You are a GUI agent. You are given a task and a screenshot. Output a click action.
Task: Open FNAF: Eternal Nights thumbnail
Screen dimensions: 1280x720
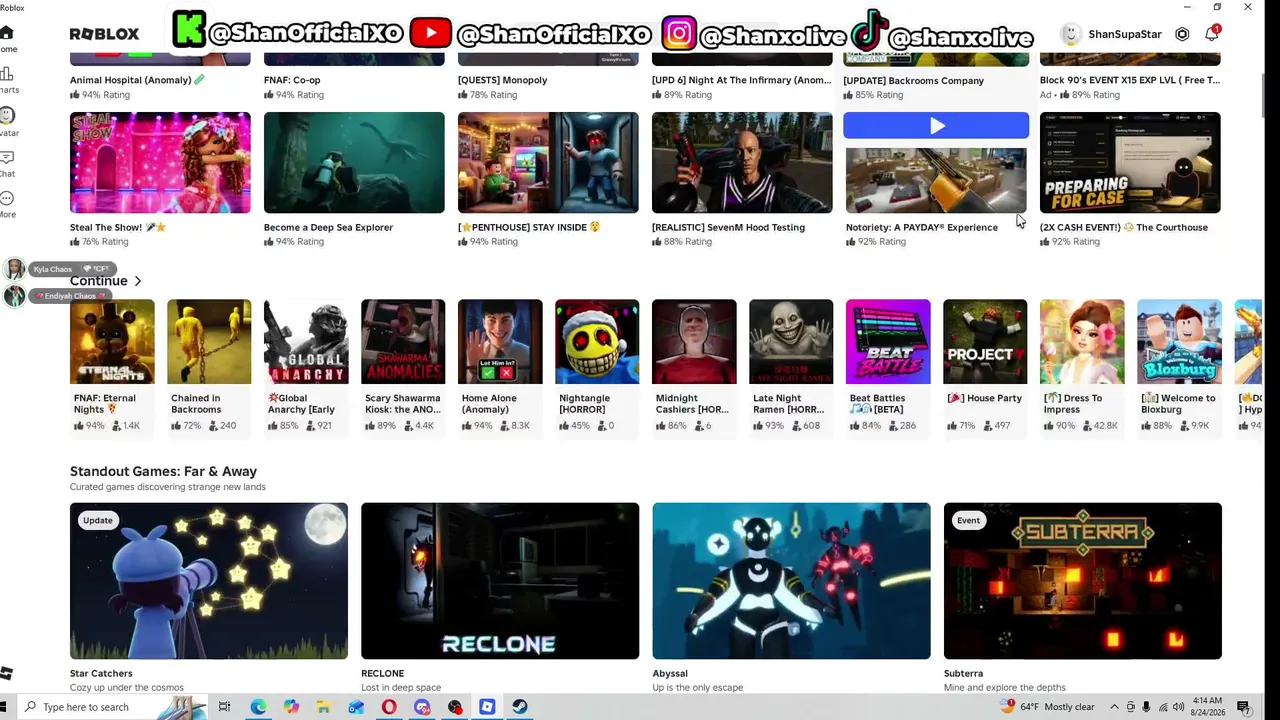tap(112, 342)
